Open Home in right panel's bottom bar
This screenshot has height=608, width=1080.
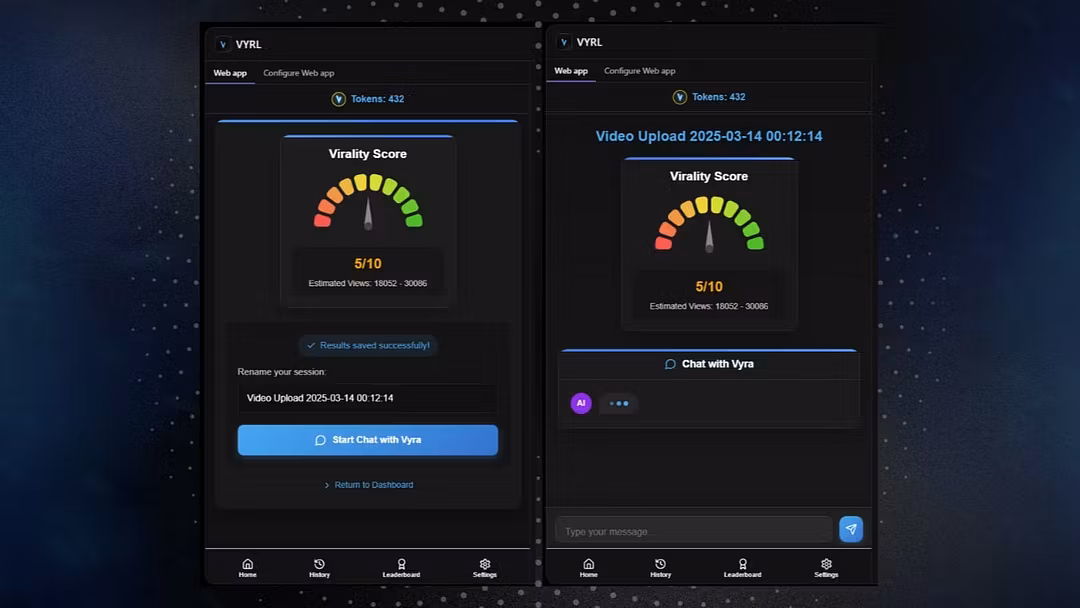click(x=588, y=568)
